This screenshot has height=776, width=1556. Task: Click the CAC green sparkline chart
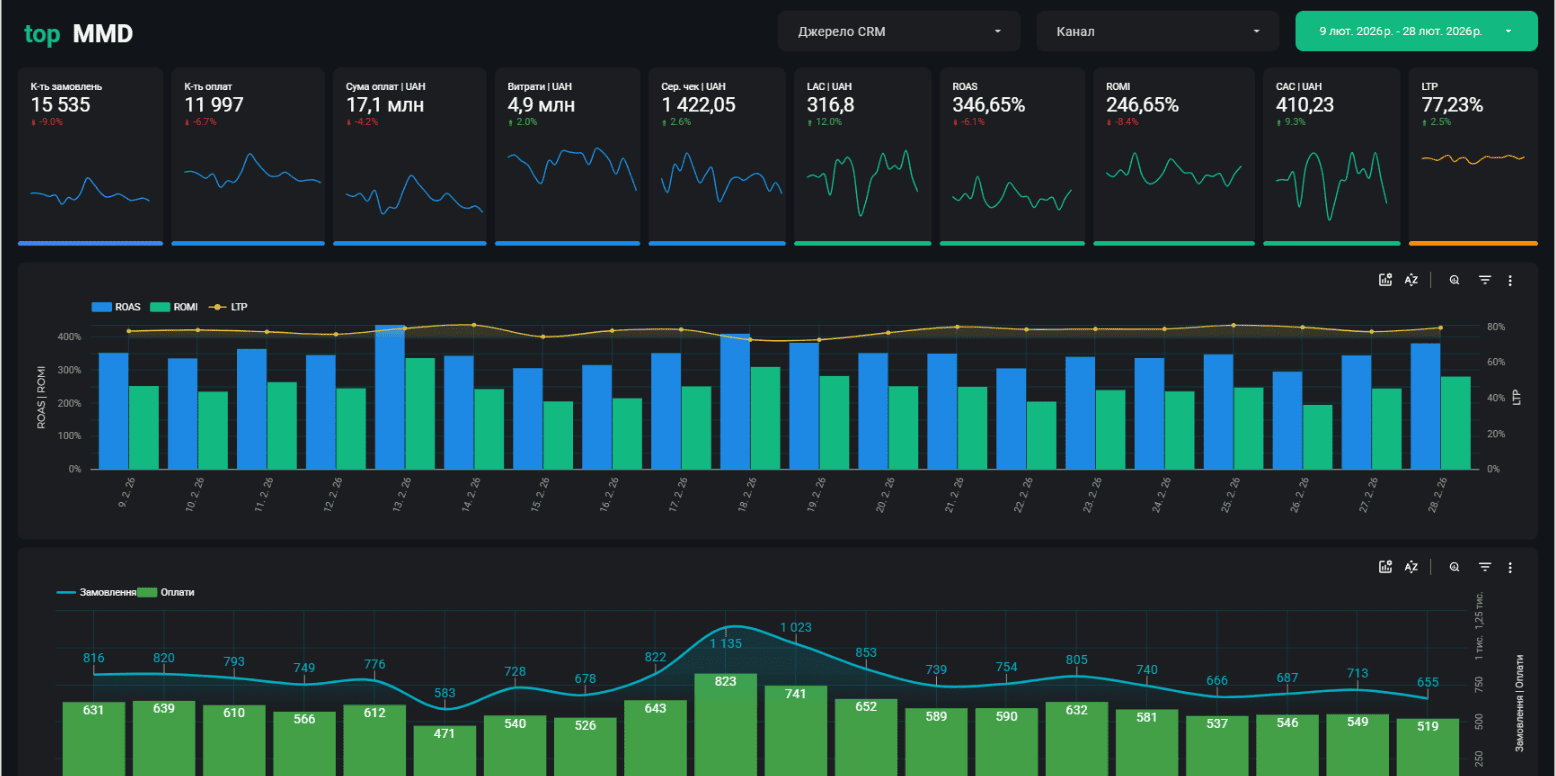point(1331,185)
